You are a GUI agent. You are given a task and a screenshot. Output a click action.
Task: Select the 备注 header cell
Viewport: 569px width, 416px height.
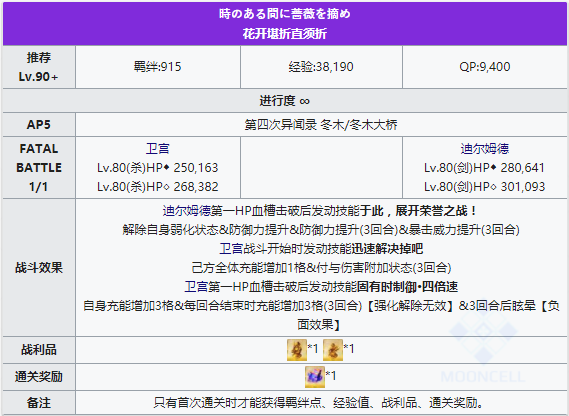(x=39, y=403)
